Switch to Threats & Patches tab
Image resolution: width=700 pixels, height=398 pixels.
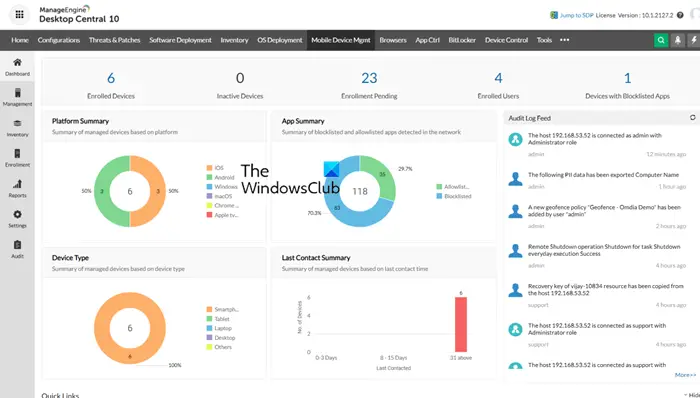(114, 40)
